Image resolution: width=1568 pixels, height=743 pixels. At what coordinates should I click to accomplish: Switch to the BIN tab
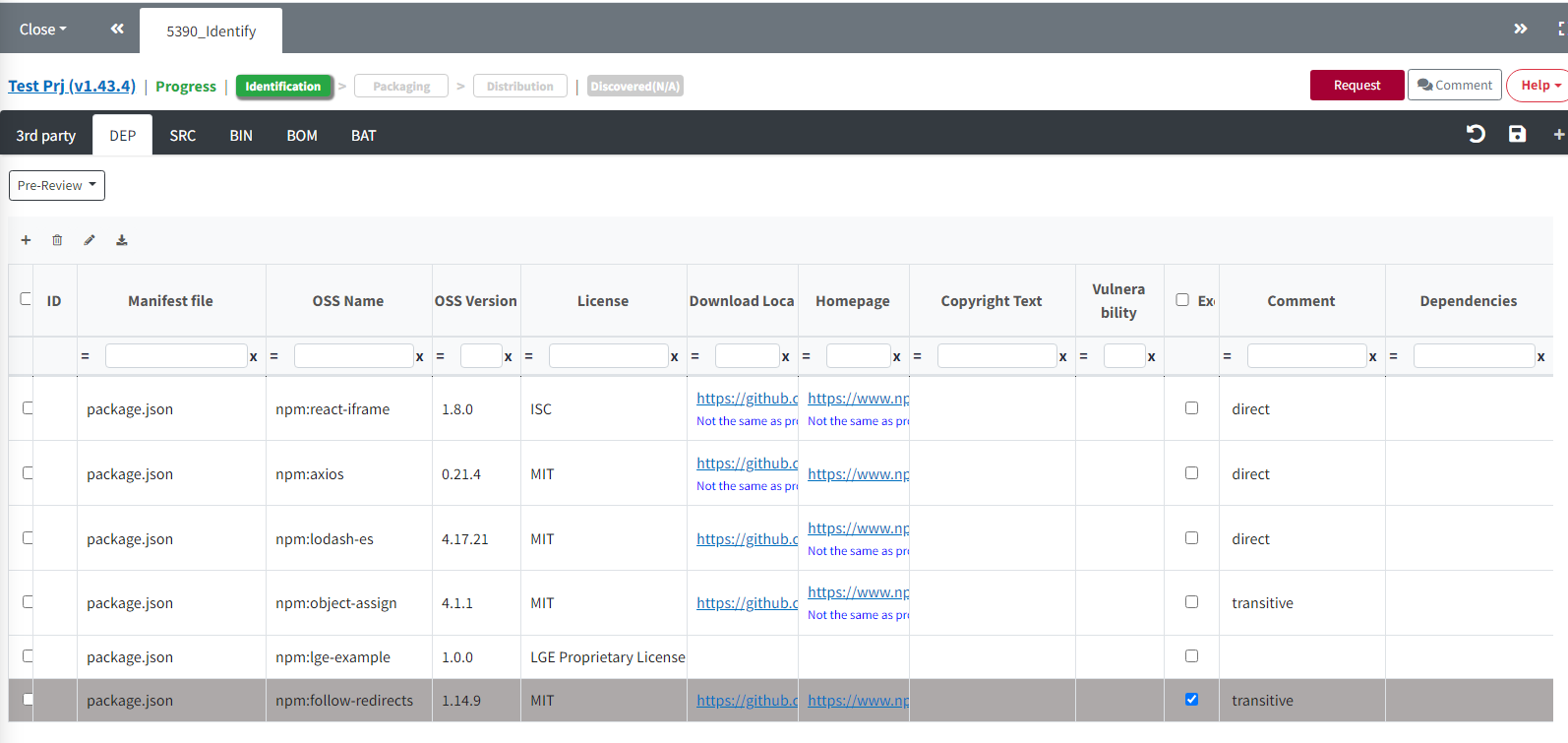pos(241,135)
